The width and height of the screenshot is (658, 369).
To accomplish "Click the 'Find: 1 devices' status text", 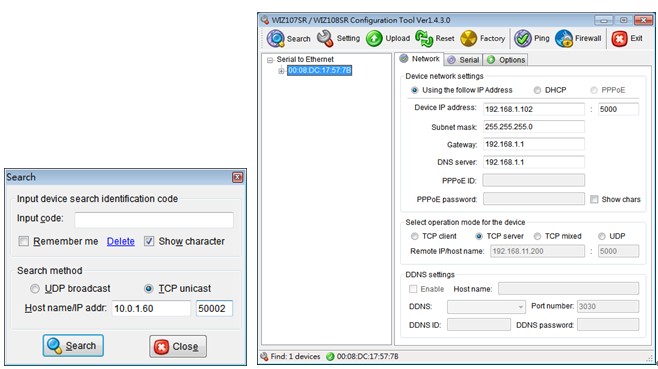I will point(295,356).
